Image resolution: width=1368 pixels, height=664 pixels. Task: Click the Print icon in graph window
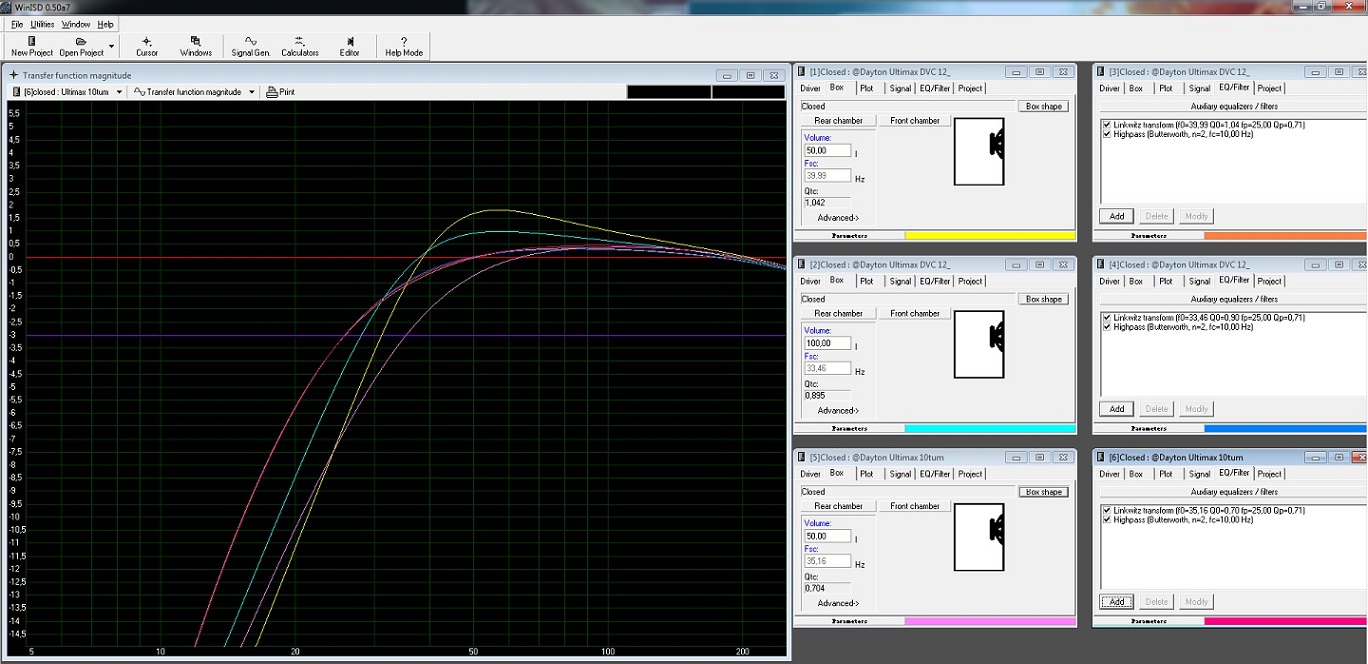tap(271, 92)
